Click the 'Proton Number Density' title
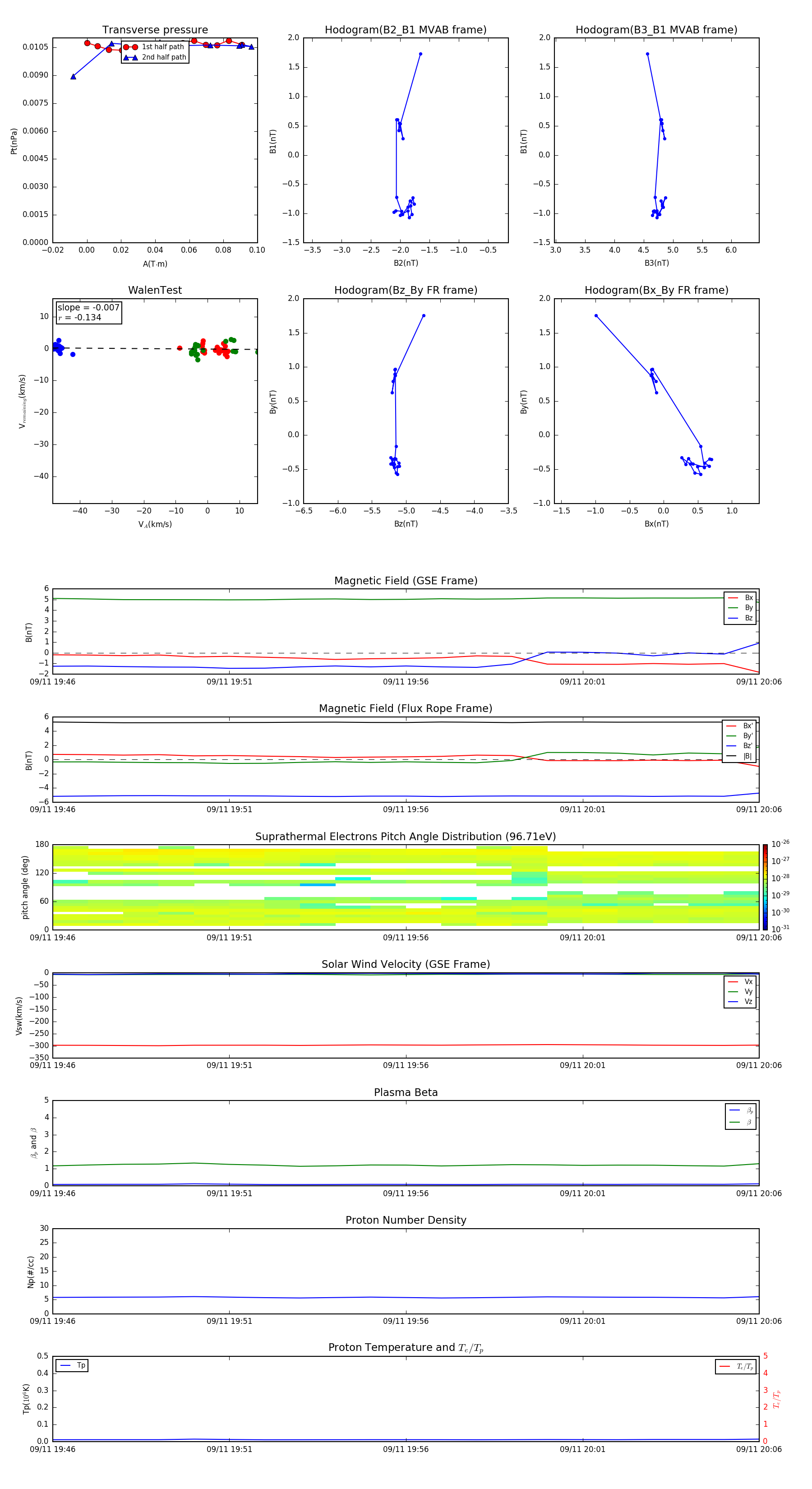This screenshot has width=812, height=1489. pyautogui.click(x=406, y=1220)
